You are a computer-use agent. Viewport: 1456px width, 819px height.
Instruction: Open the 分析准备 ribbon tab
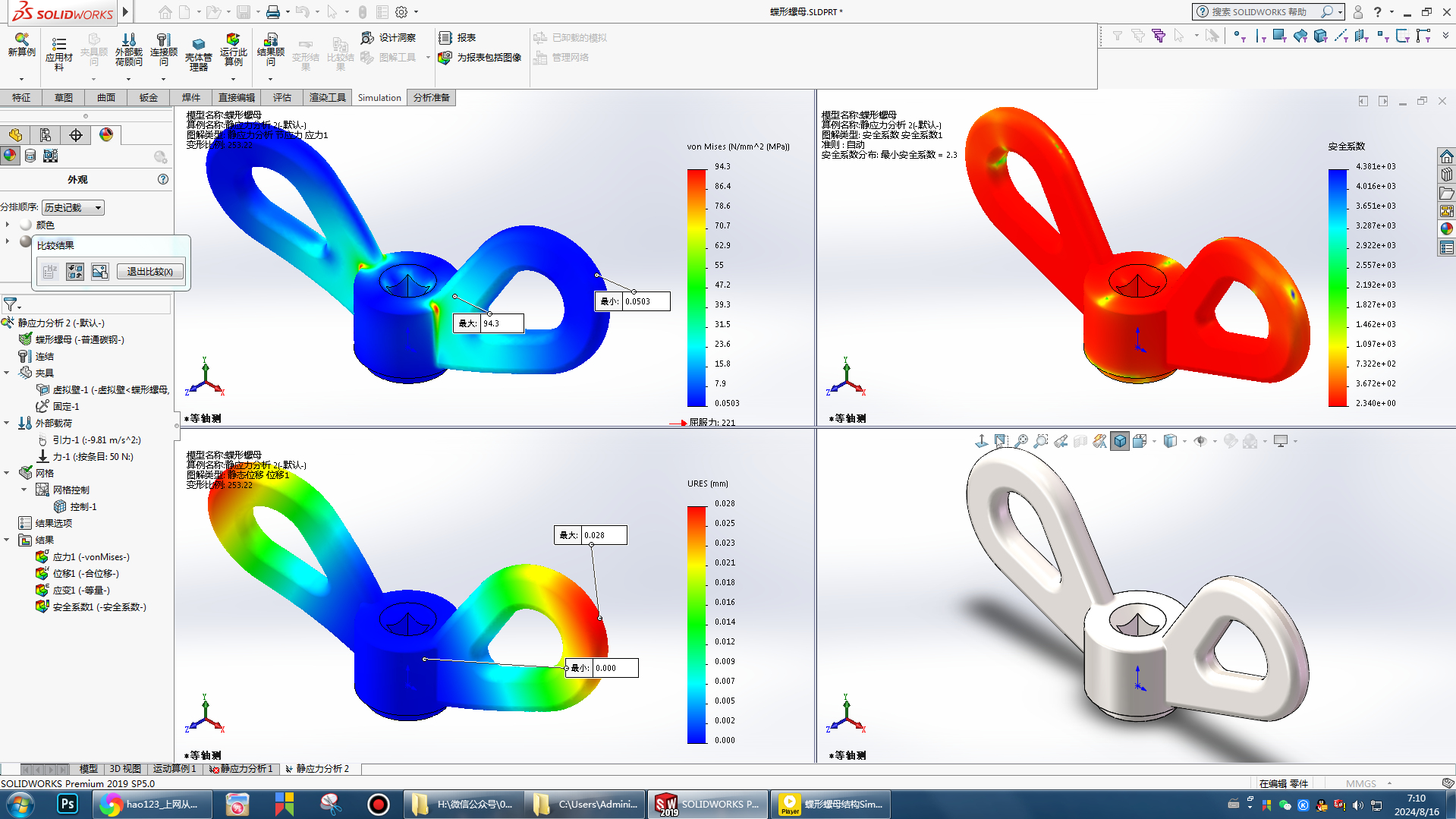[x=432, y=97]
